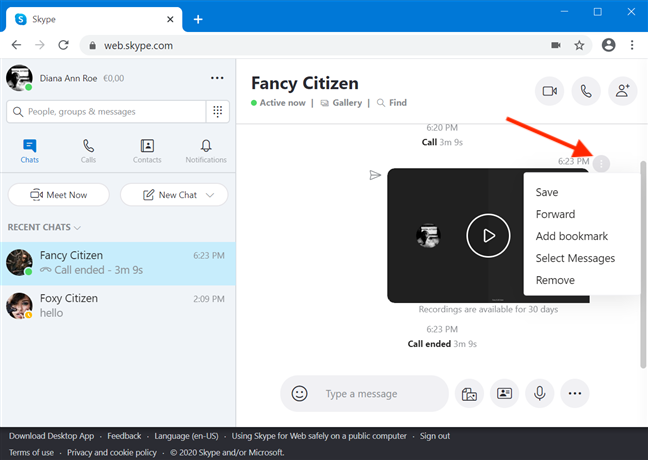Reload the Skype web page
The height and width of the screenshot is (460, 648).
click(63, 45)
